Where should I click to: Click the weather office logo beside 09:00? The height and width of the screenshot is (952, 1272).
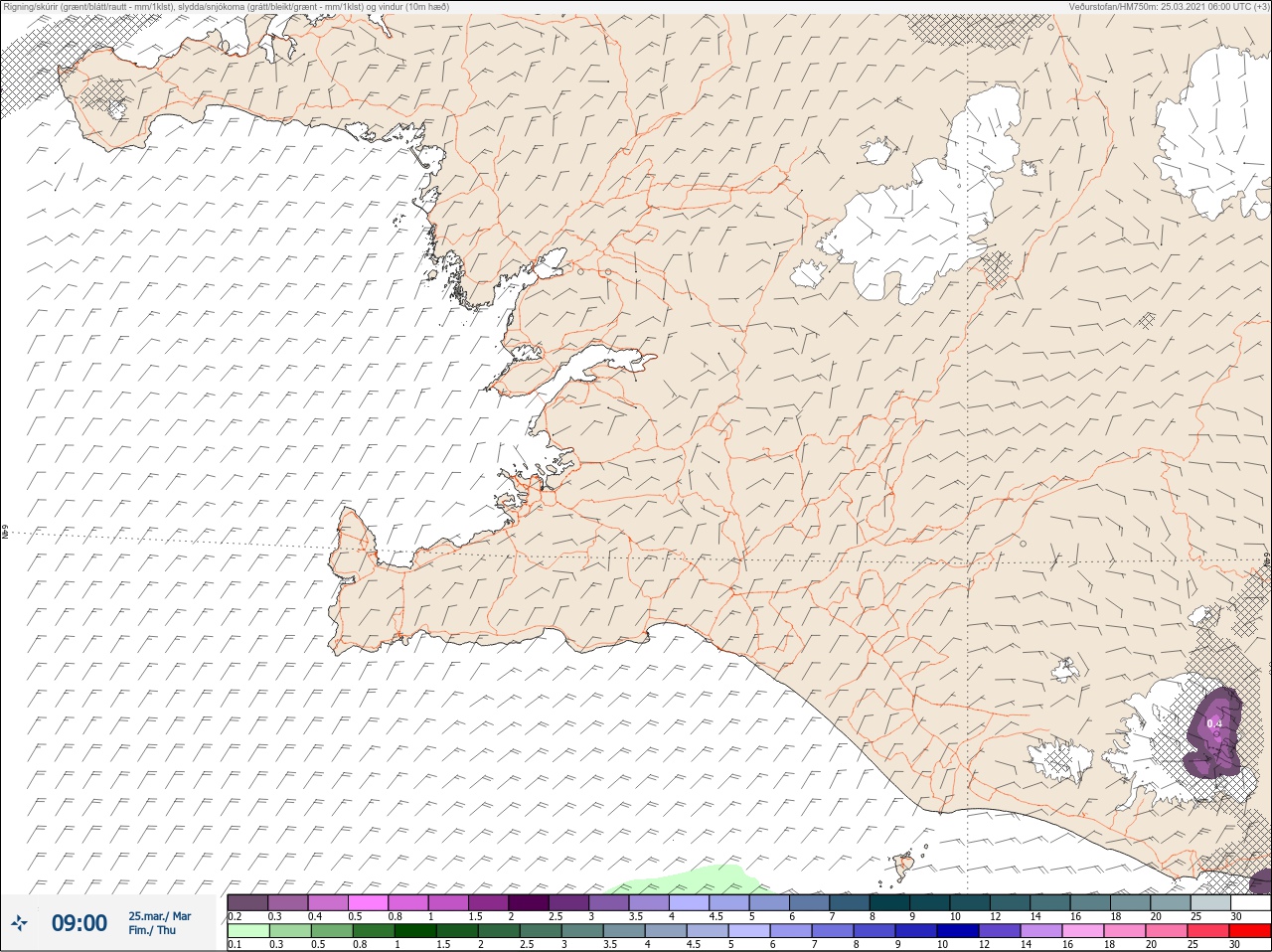pyautogui.click(x=20, y=923)
